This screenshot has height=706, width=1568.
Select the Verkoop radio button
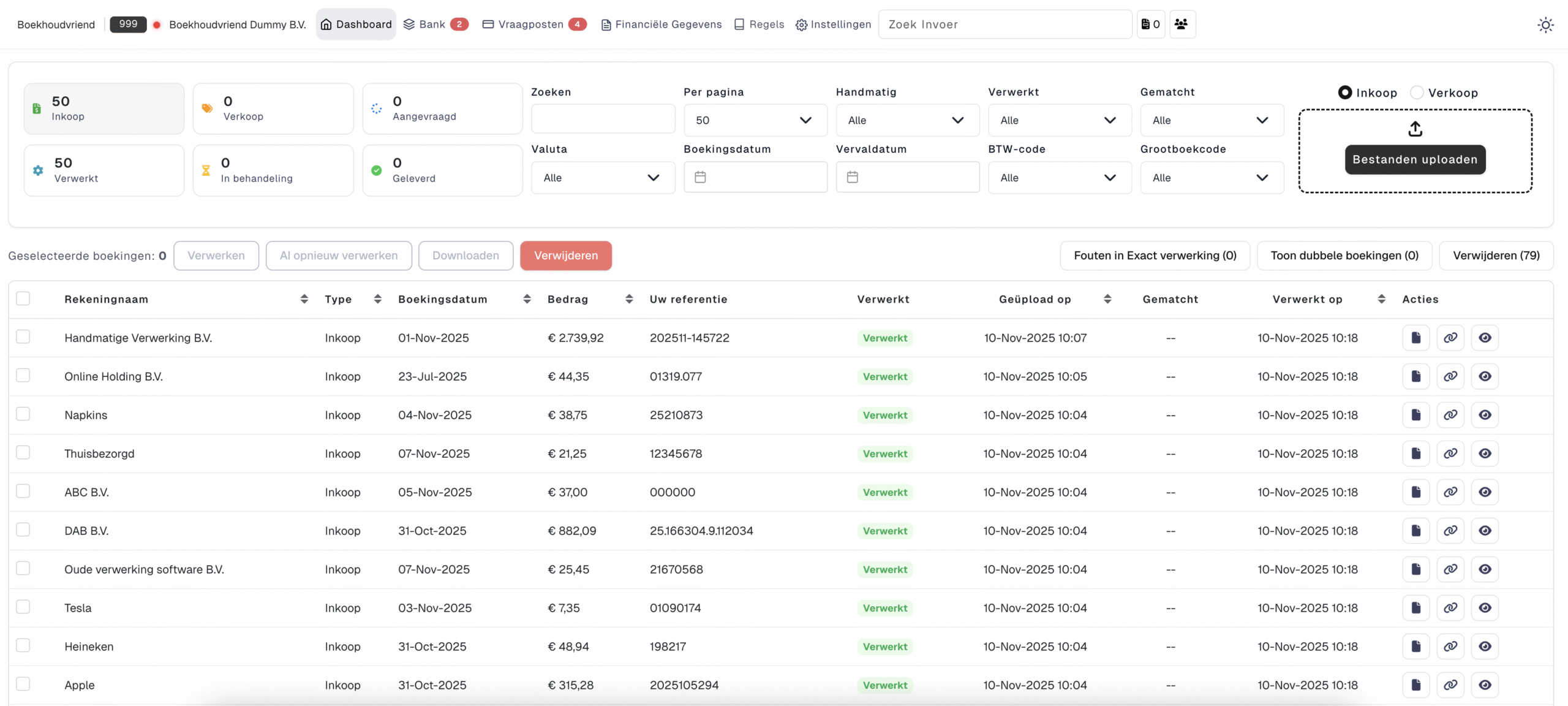(1417, 93)
